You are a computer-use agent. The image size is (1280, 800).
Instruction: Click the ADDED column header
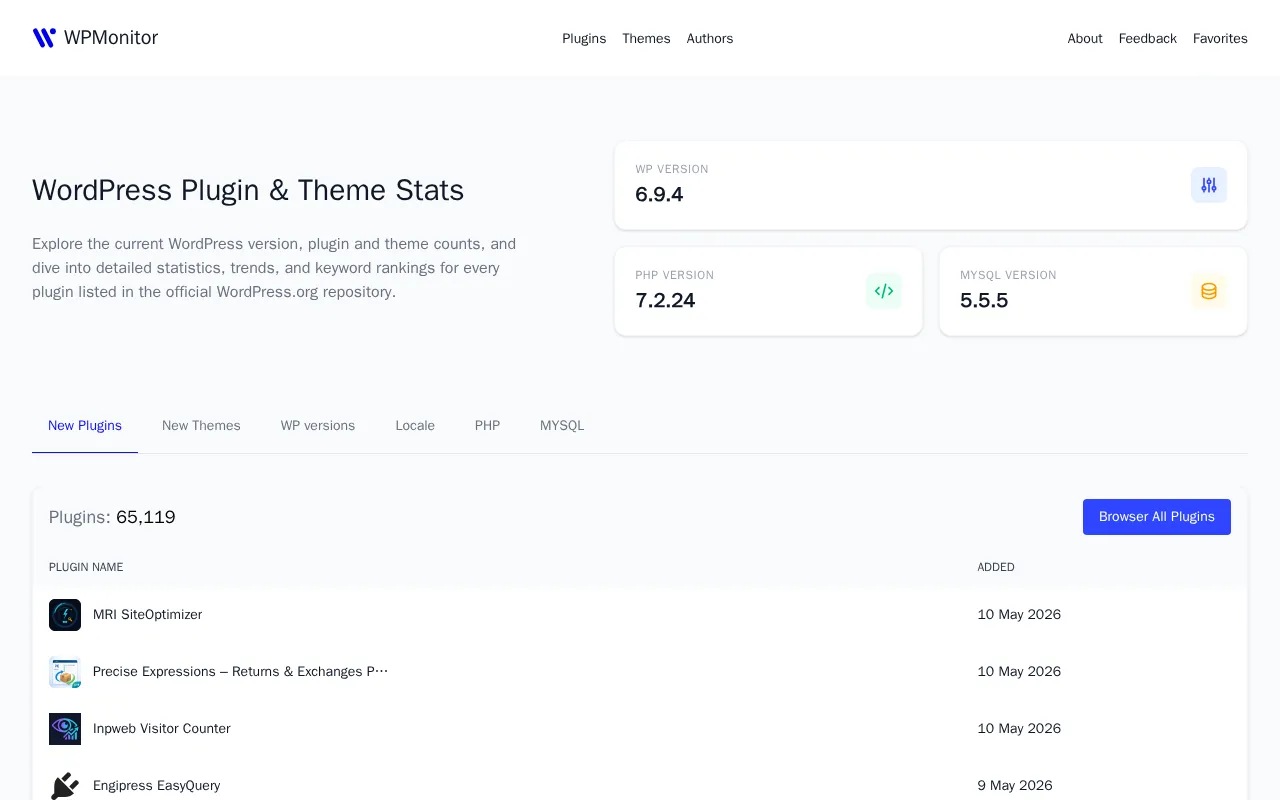pyautogui.click(x=996, y=567)
